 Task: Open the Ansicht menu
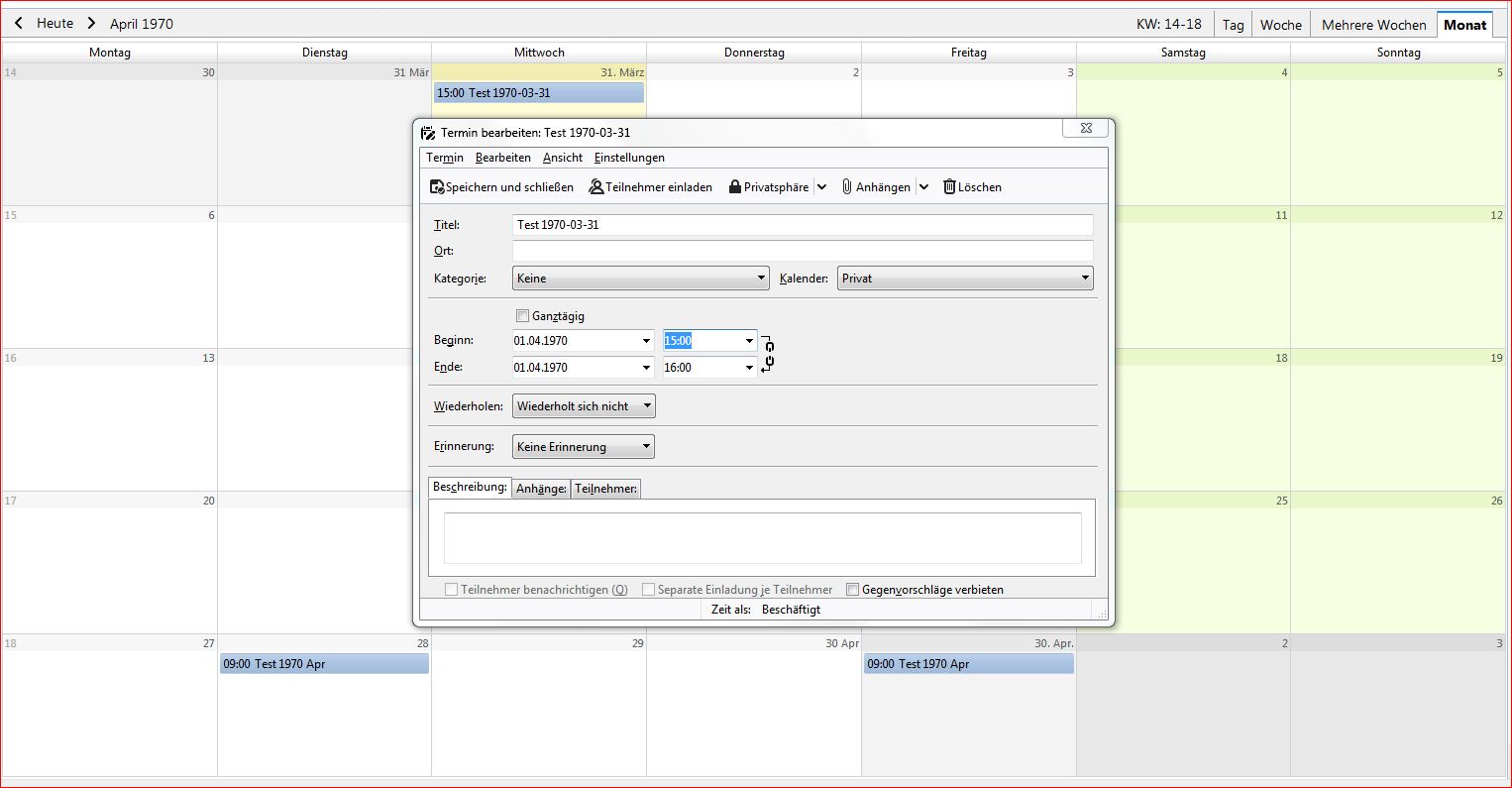point(563,158)
